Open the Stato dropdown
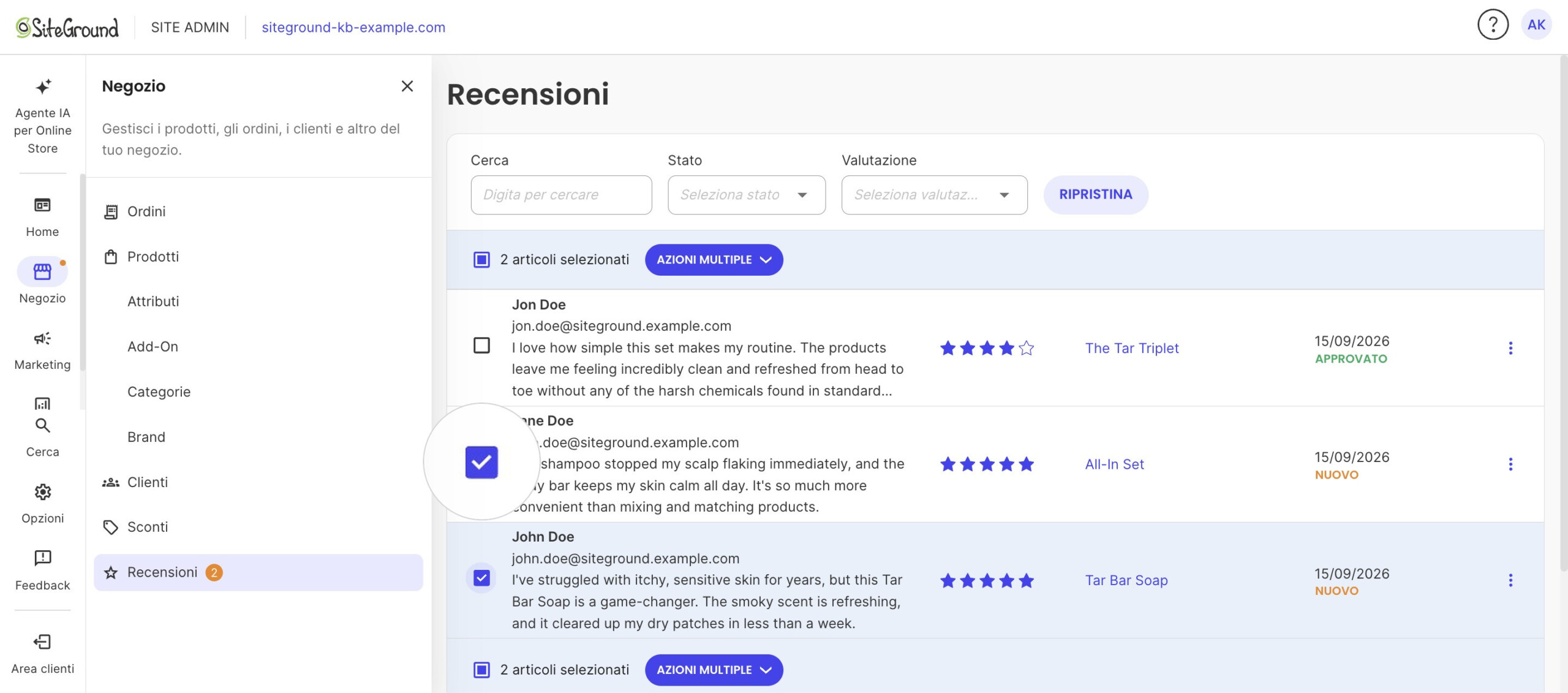Viewport: 1568px width, 693px height. coord(746,195)
